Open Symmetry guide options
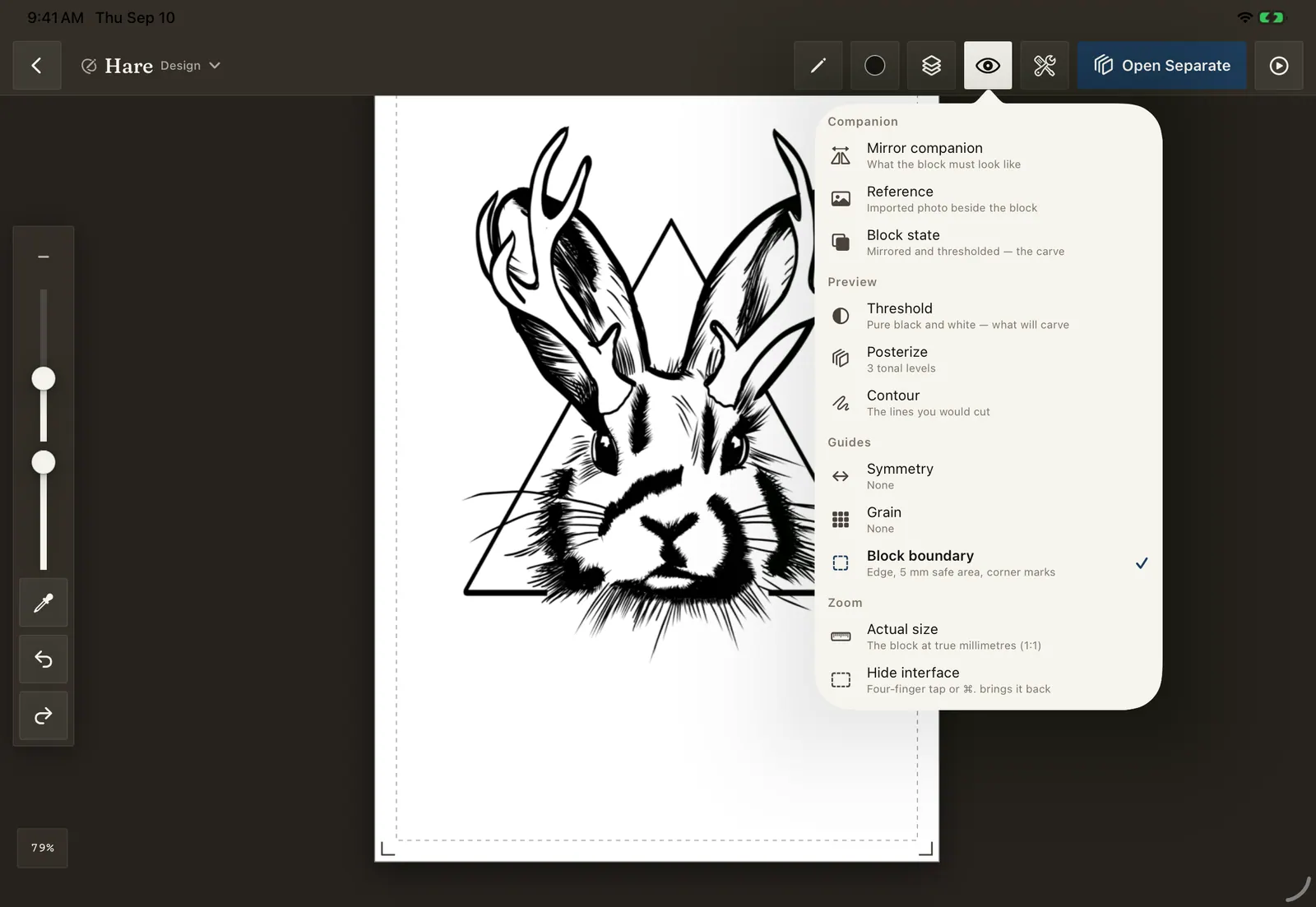 click(x=988, y=476)
